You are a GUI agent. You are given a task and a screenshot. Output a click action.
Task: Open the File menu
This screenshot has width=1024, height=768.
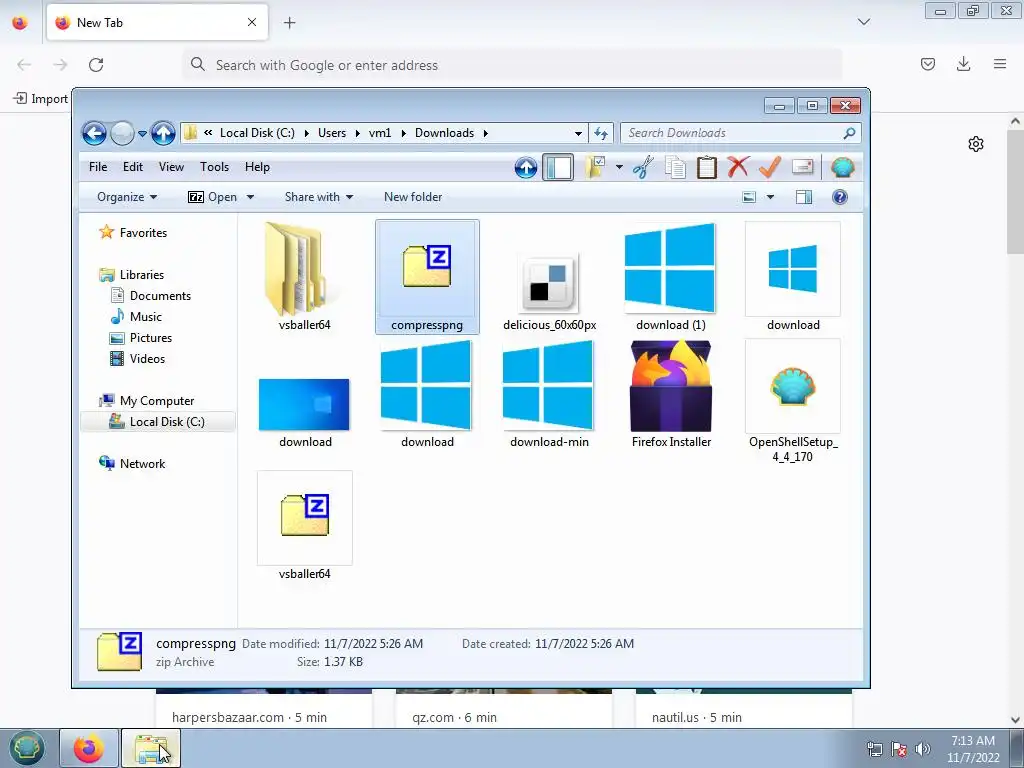pos(98,167)
